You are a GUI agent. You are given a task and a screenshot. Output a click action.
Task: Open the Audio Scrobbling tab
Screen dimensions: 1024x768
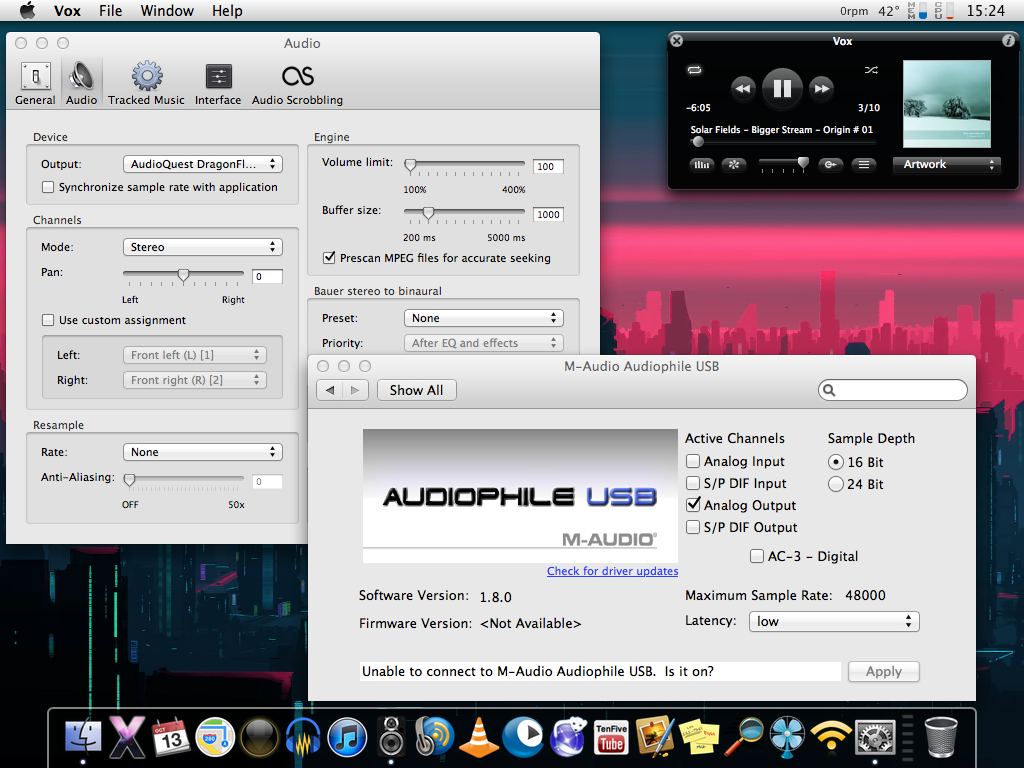click(297, 84)
